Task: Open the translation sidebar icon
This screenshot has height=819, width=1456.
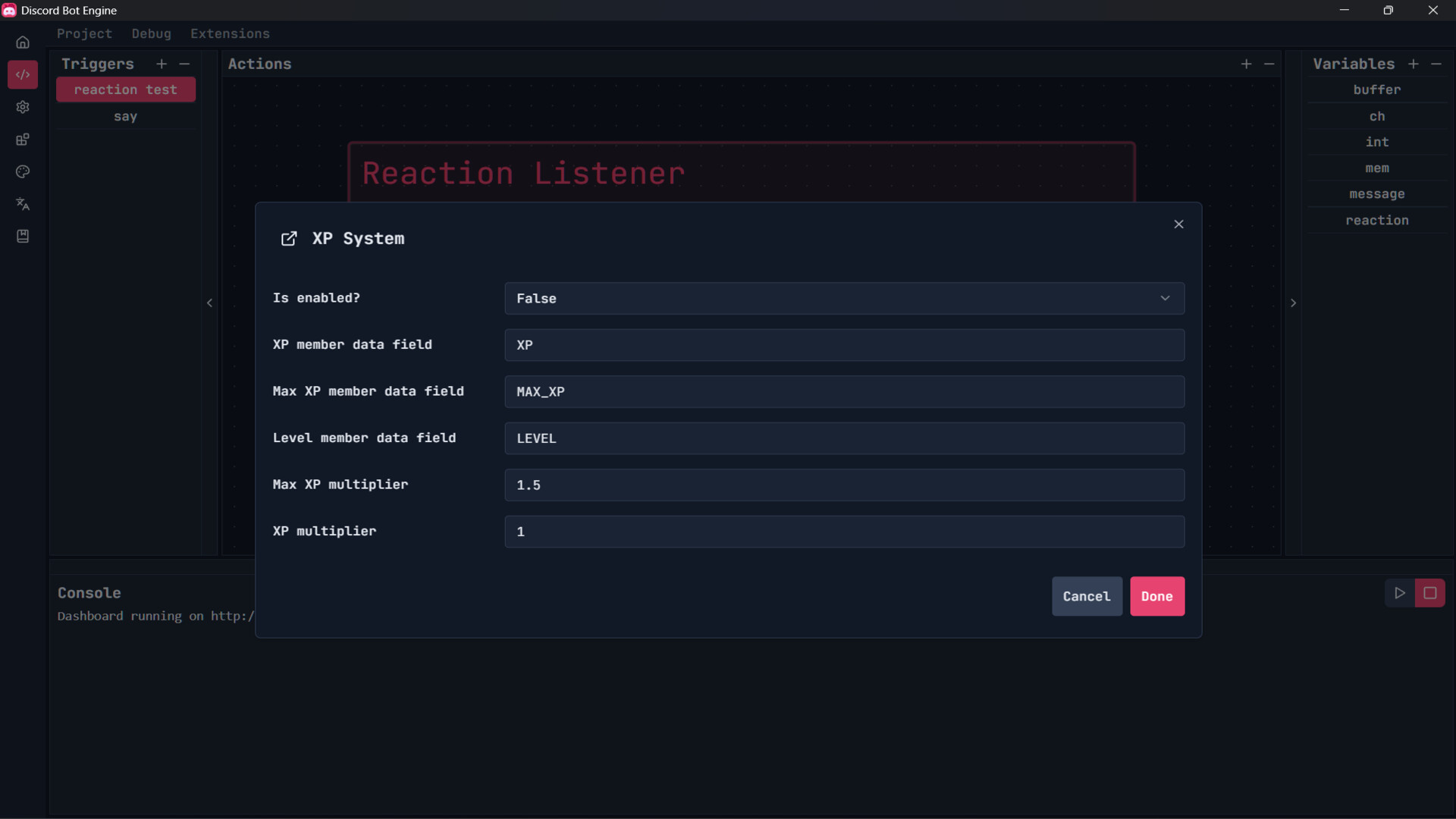Action: click(23, 204)
